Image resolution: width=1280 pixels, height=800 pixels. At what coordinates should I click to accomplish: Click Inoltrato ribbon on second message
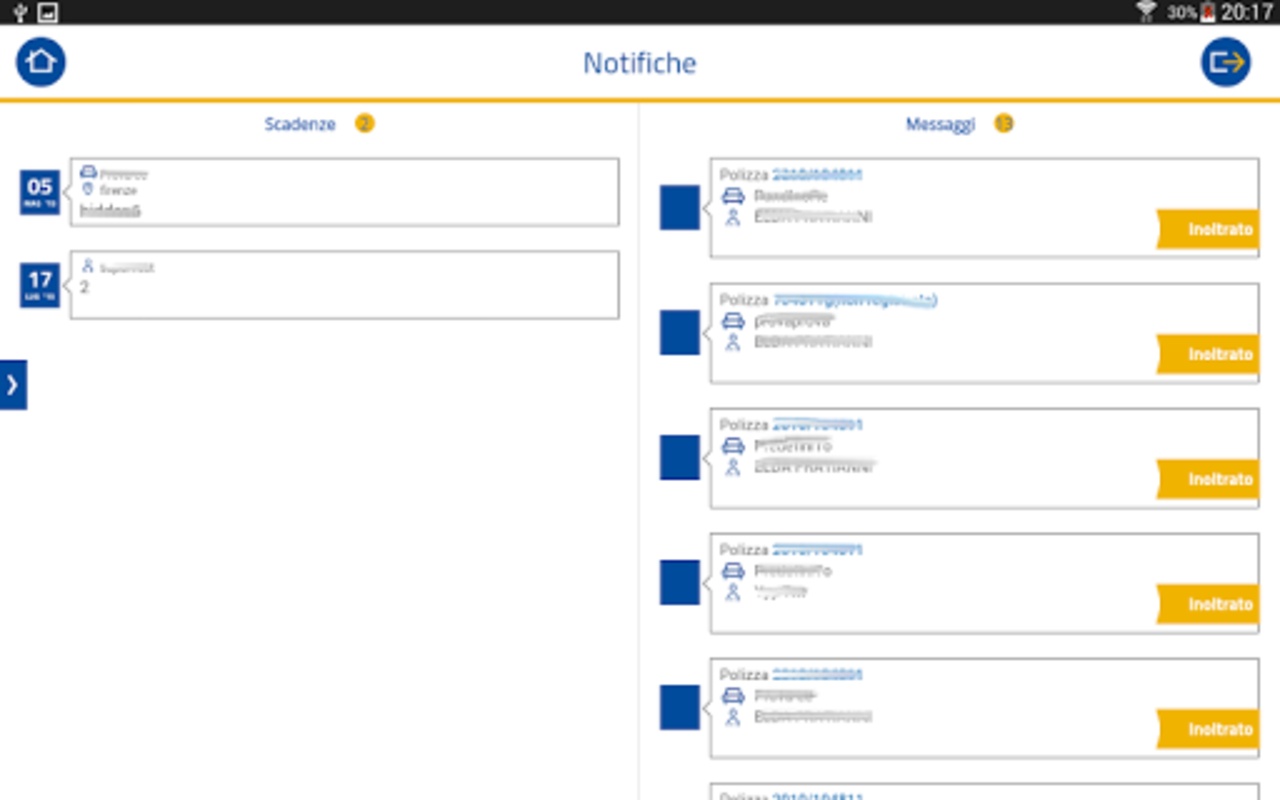[1208, 354]
